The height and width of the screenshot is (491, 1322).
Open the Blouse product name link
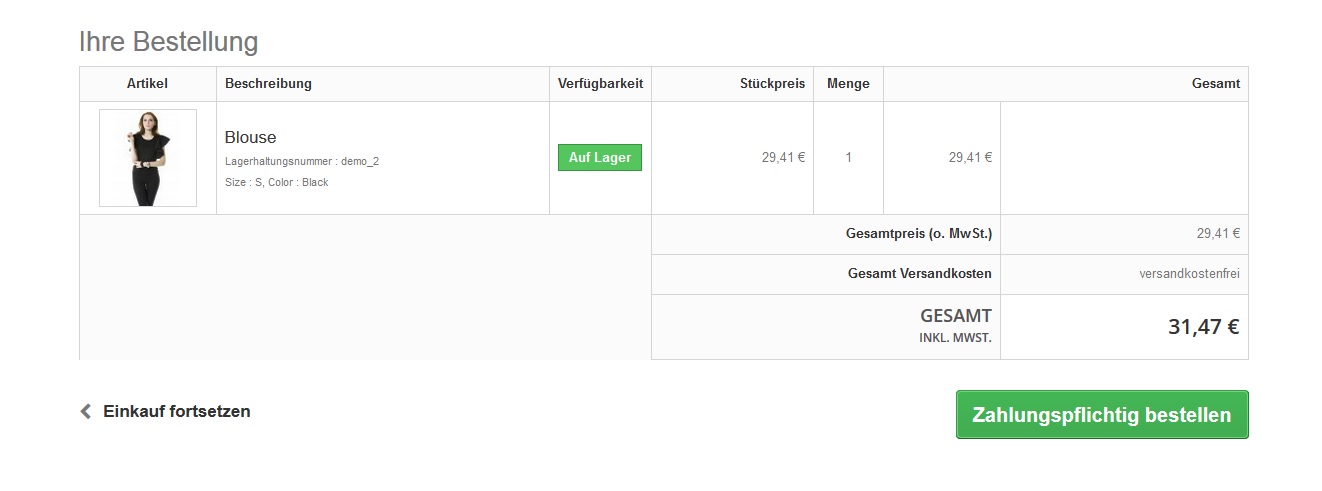[251, 137]
